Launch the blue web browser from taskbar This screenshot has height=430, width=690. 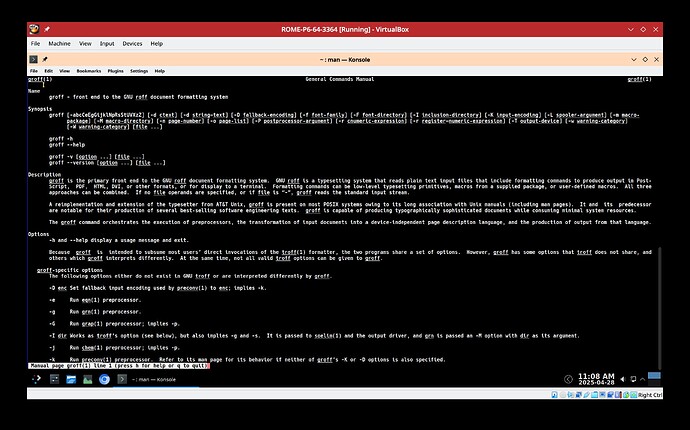[104, 379]
